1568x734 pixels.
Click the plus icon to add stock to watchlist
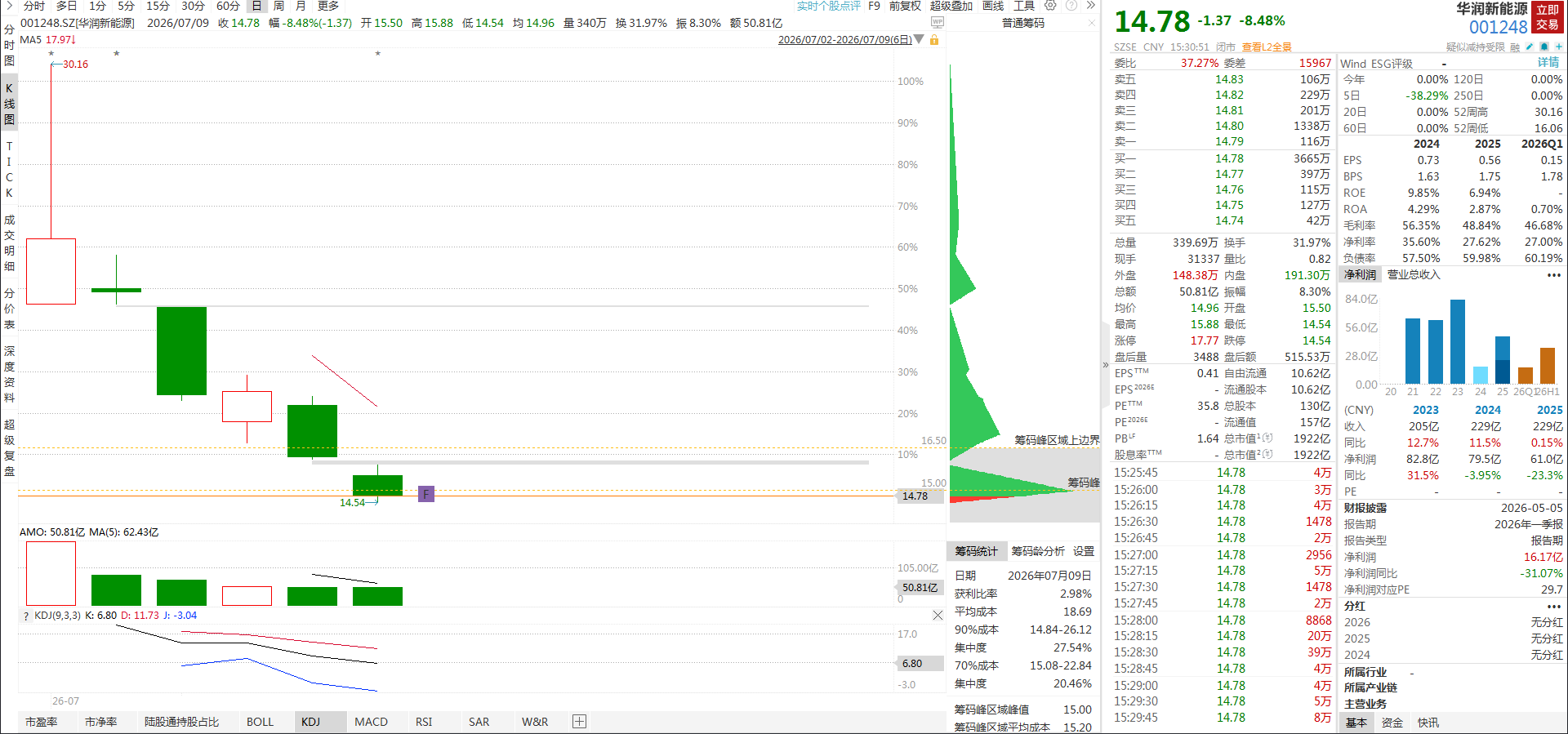[1558, 47]
